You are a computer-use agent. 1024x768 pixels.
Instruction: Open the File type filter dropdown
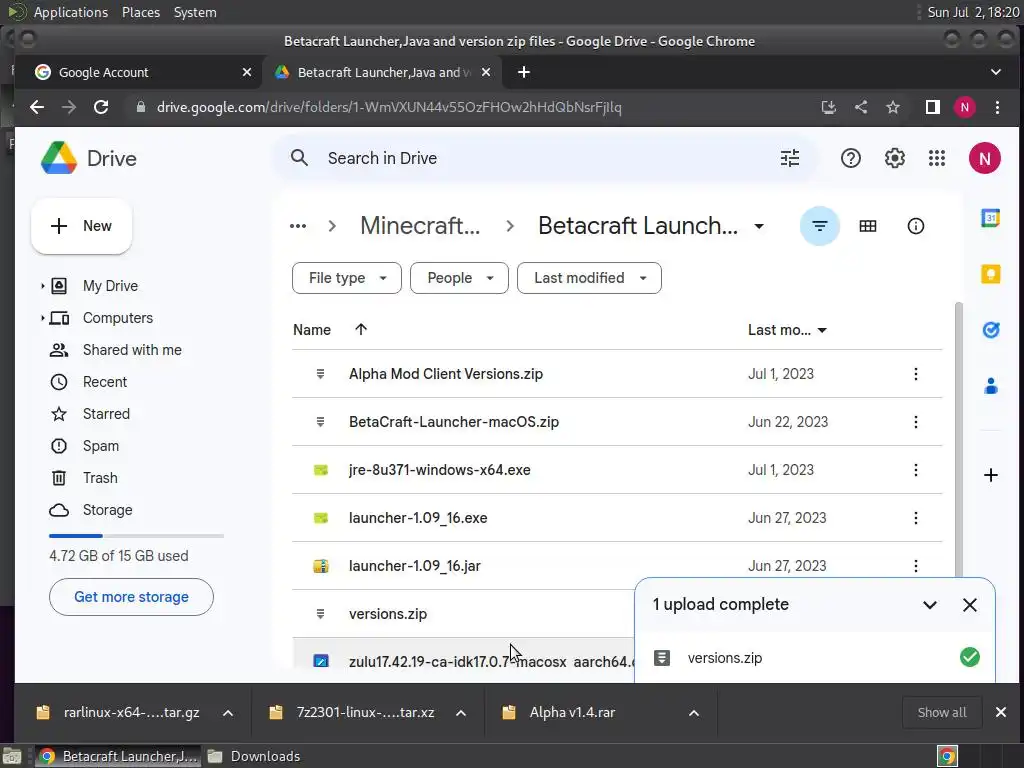(346, 278)
